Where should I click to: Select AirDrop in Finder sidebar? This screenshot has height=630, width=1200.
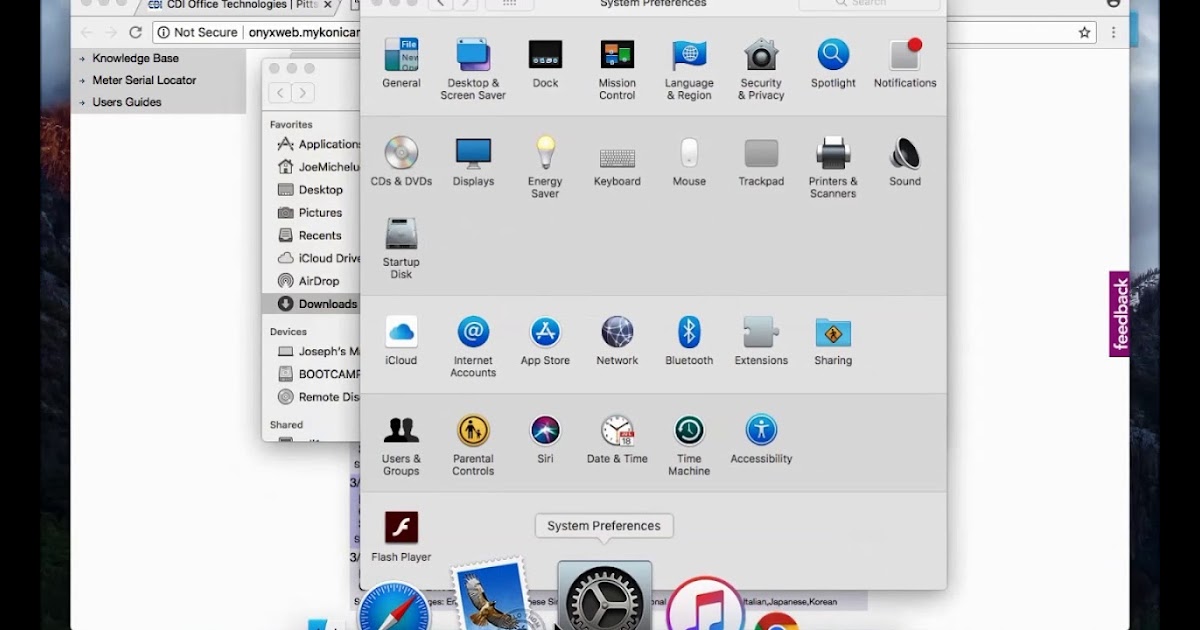tap(309, 281)
